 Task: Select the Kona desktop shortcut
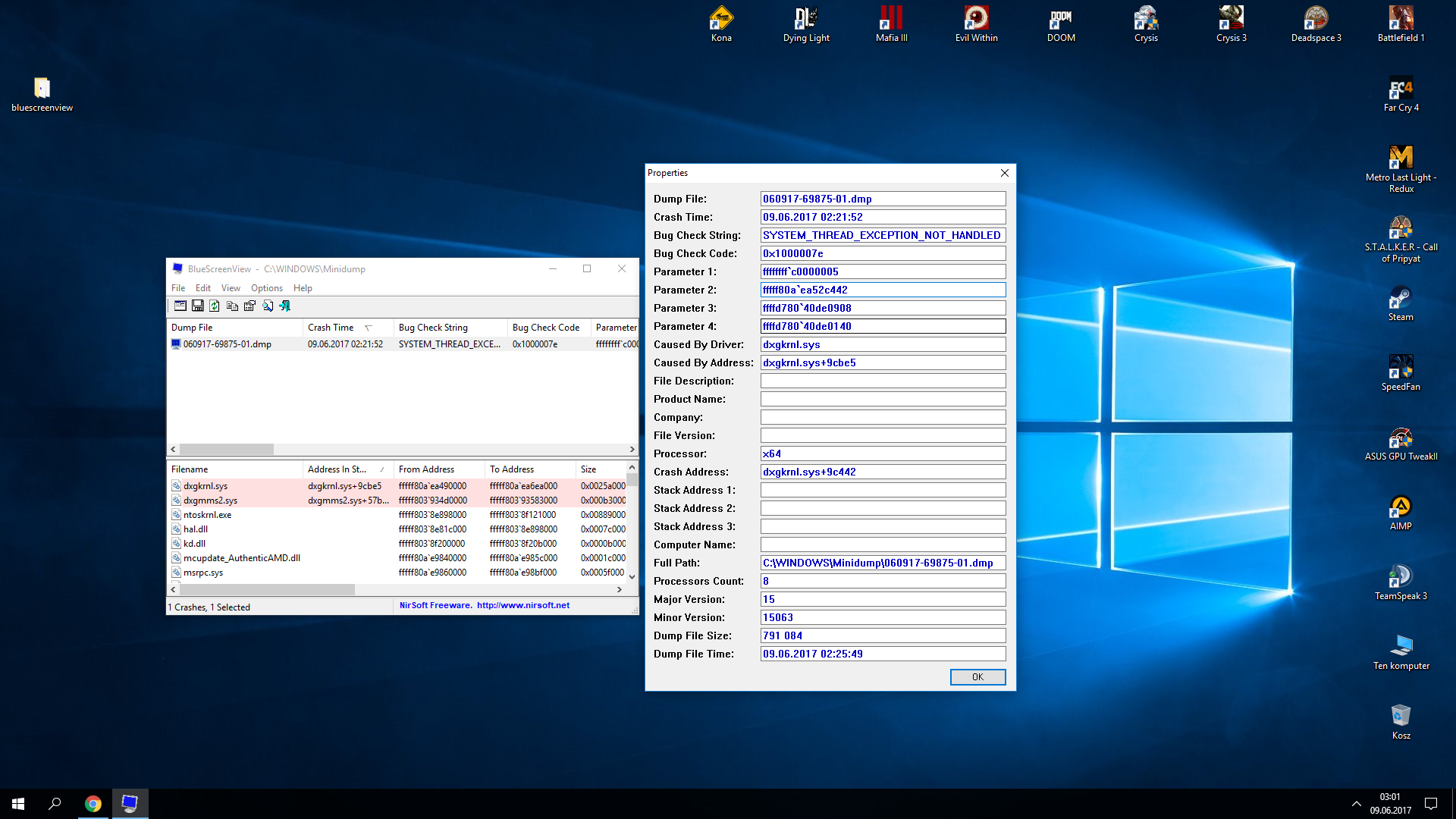(721, 24)
